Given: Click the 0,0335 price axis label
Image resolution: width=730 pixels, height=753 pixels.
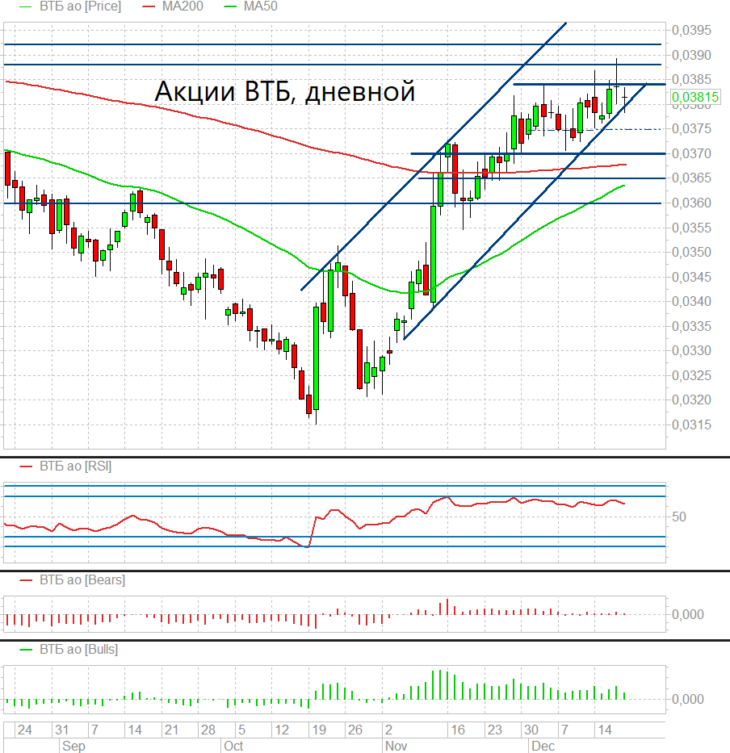Looking at the screenshot, I should pyautogui.click(x=691, y=327).
